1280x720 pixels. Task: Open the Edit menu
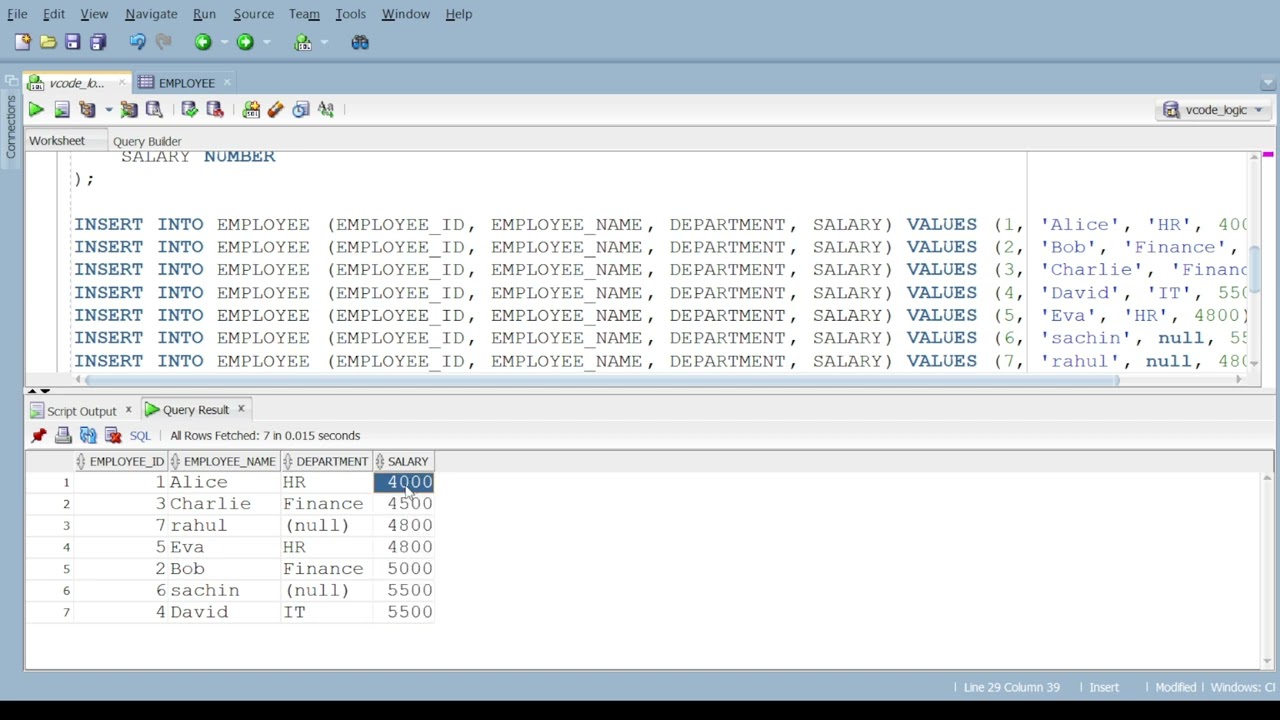[54, 14]
